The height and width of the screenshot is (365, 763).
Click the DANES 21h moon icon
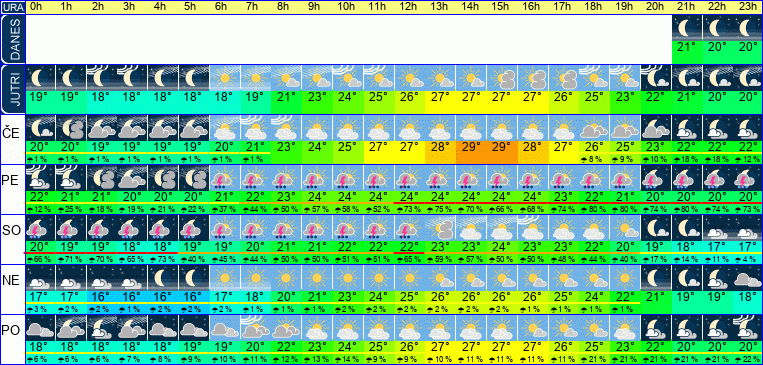(x=687, y=28)
